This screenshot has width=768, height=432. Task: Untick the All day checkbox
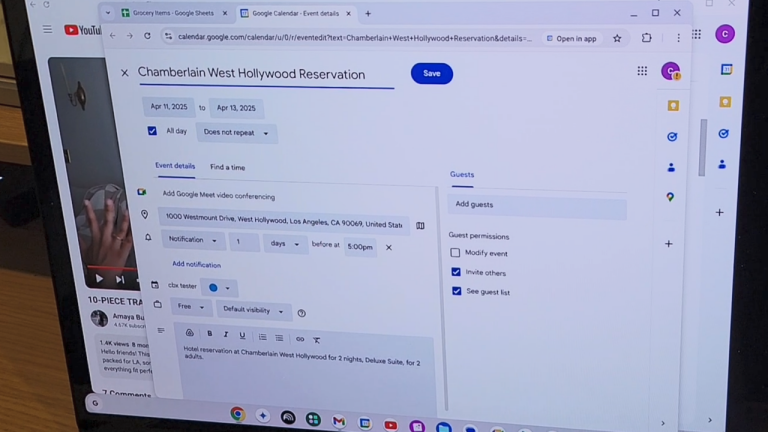pyautogui.click(x=152, y=131)
